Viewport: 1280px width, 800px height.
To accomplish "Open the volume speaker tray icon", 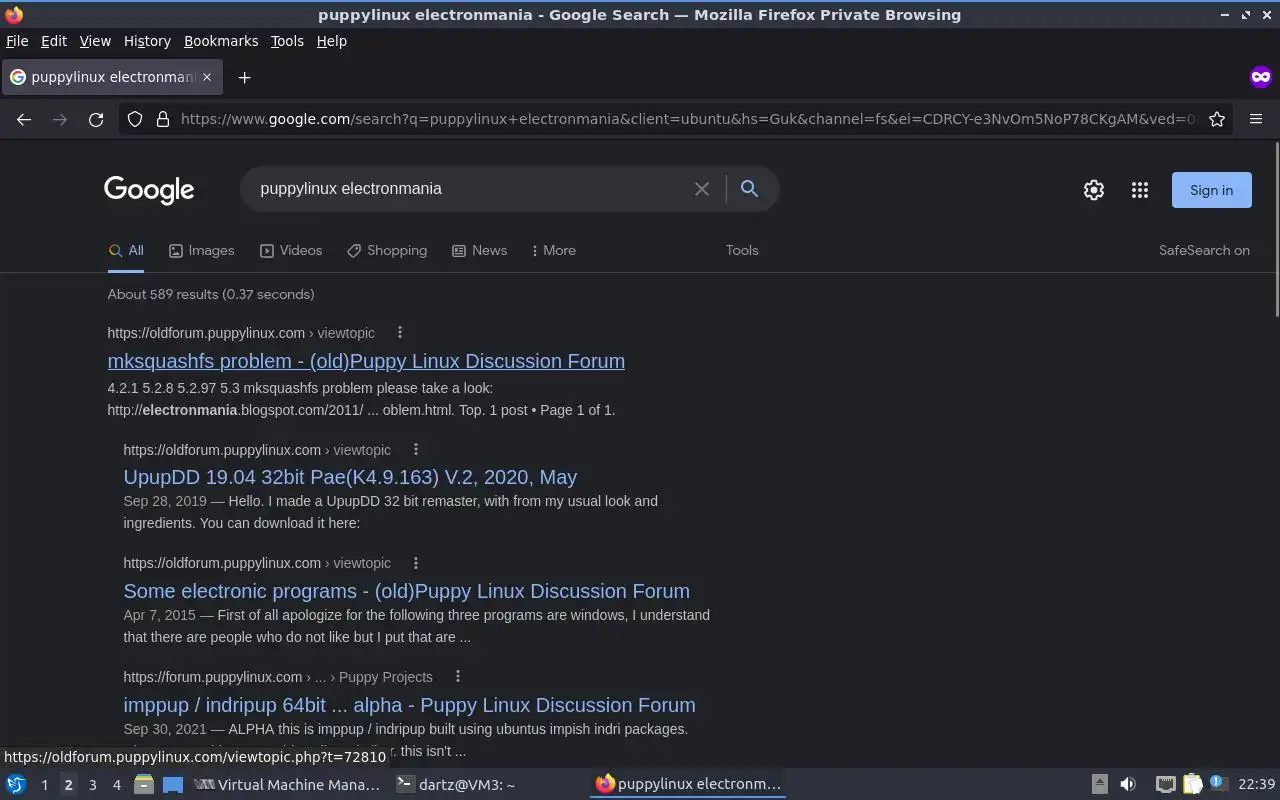I will pyautogui.click(x=1128, y=785).
